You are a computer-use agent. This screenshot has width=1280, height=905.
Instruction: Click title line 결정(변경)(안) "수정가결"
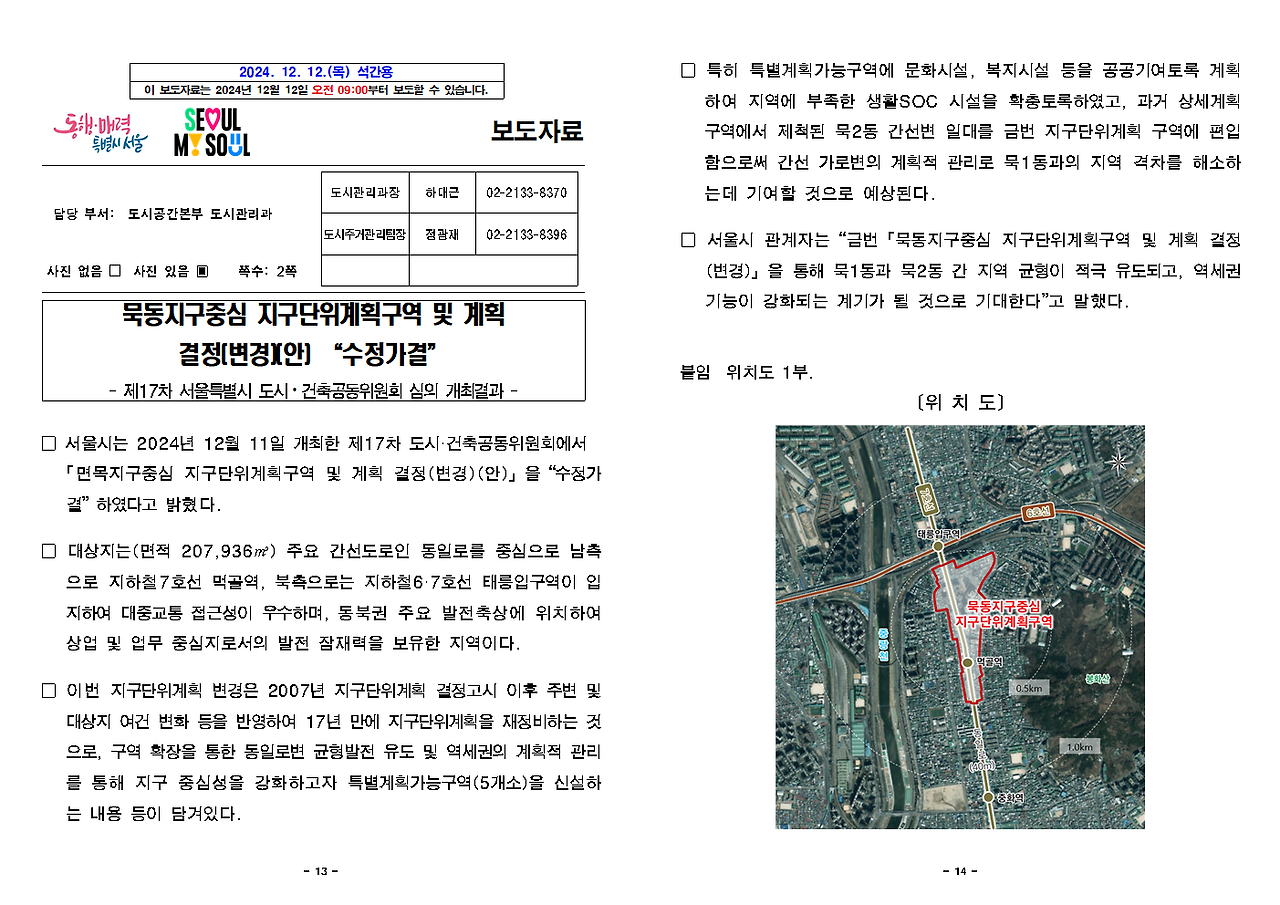point(310,353)
